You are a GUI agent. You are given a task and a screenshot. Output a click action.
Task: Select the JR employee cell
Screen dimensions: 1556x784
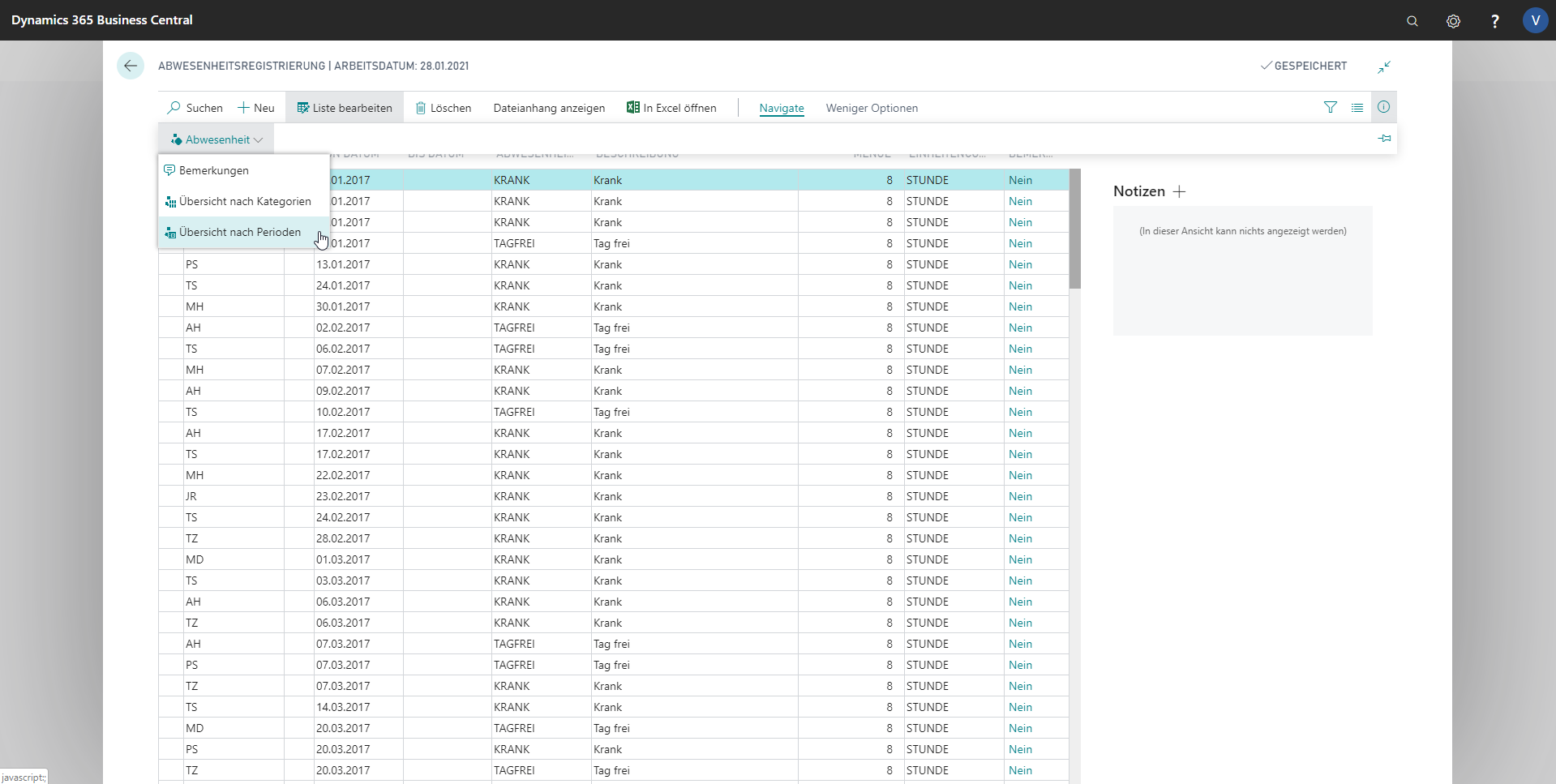pos(234,496)
